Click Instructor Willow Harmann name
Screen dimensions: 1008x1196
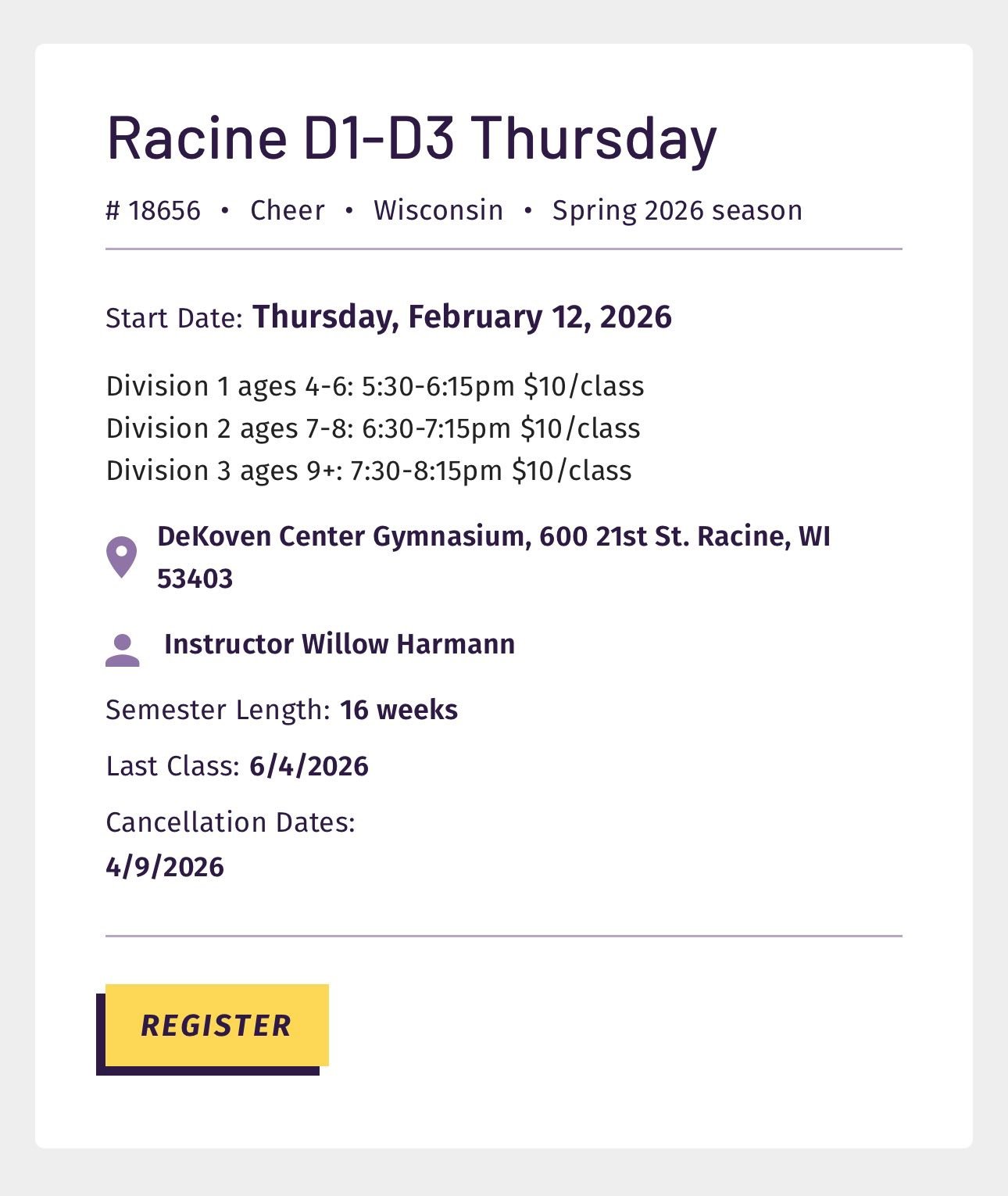[340, 644]
